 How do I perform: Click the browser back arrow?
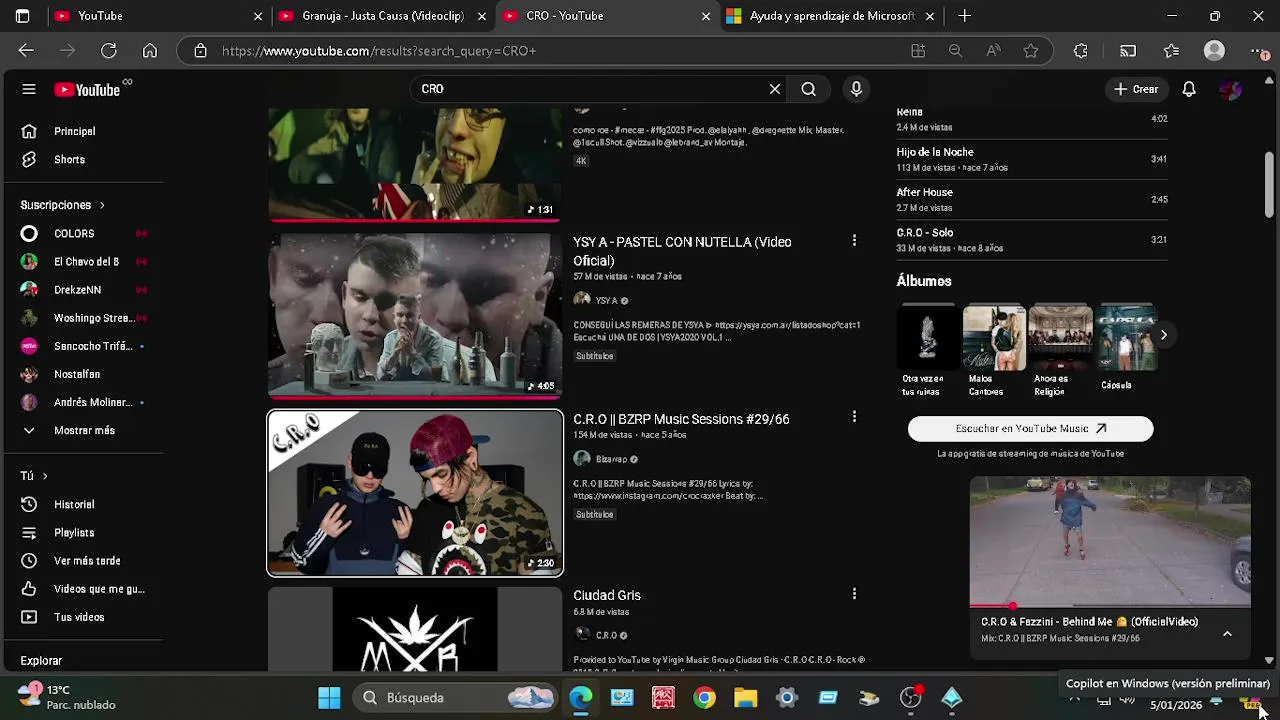tap(26, 51)
